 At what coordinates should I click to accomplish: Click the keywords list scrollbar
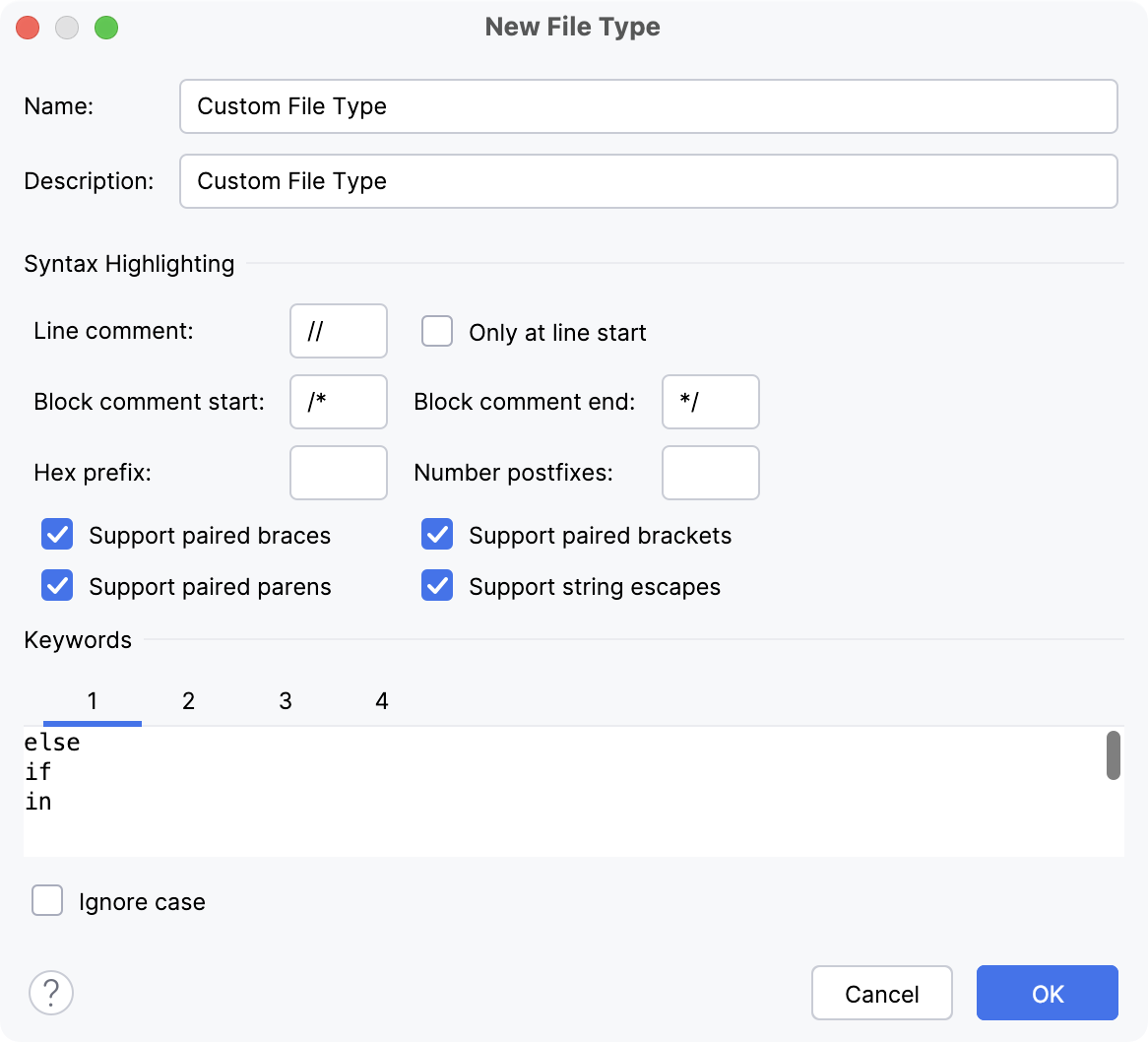pyautogui.click(x=1114, y=754)
